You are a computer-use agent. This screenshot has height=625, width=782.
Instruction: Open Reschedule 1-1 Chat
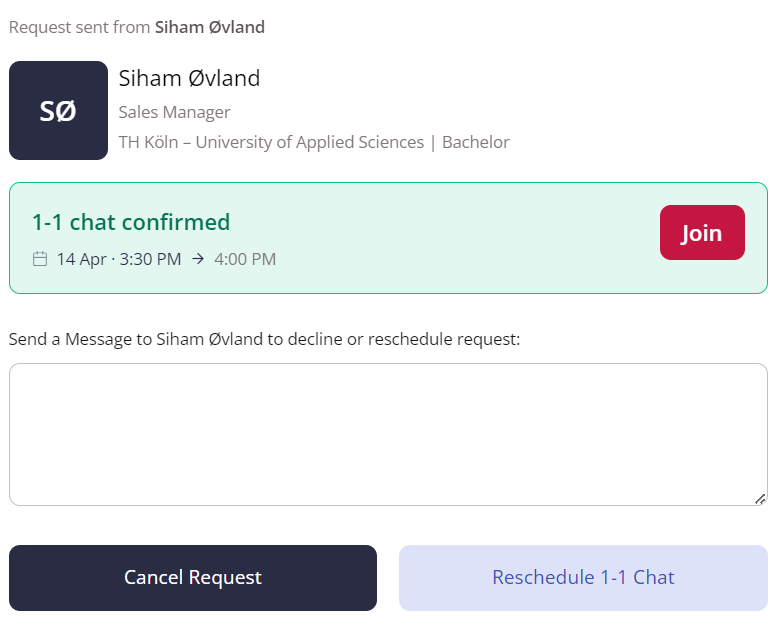click(x=583, y=578)
